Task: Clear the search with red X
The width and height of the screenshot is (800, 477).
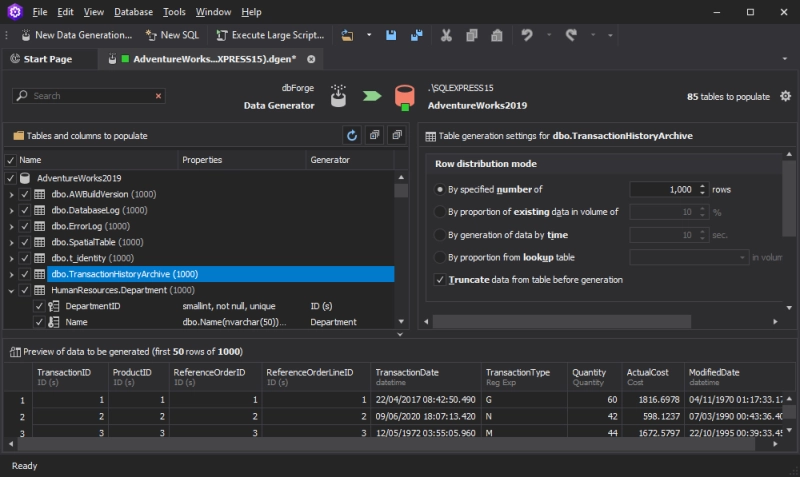Action: [x=158, y=96]
